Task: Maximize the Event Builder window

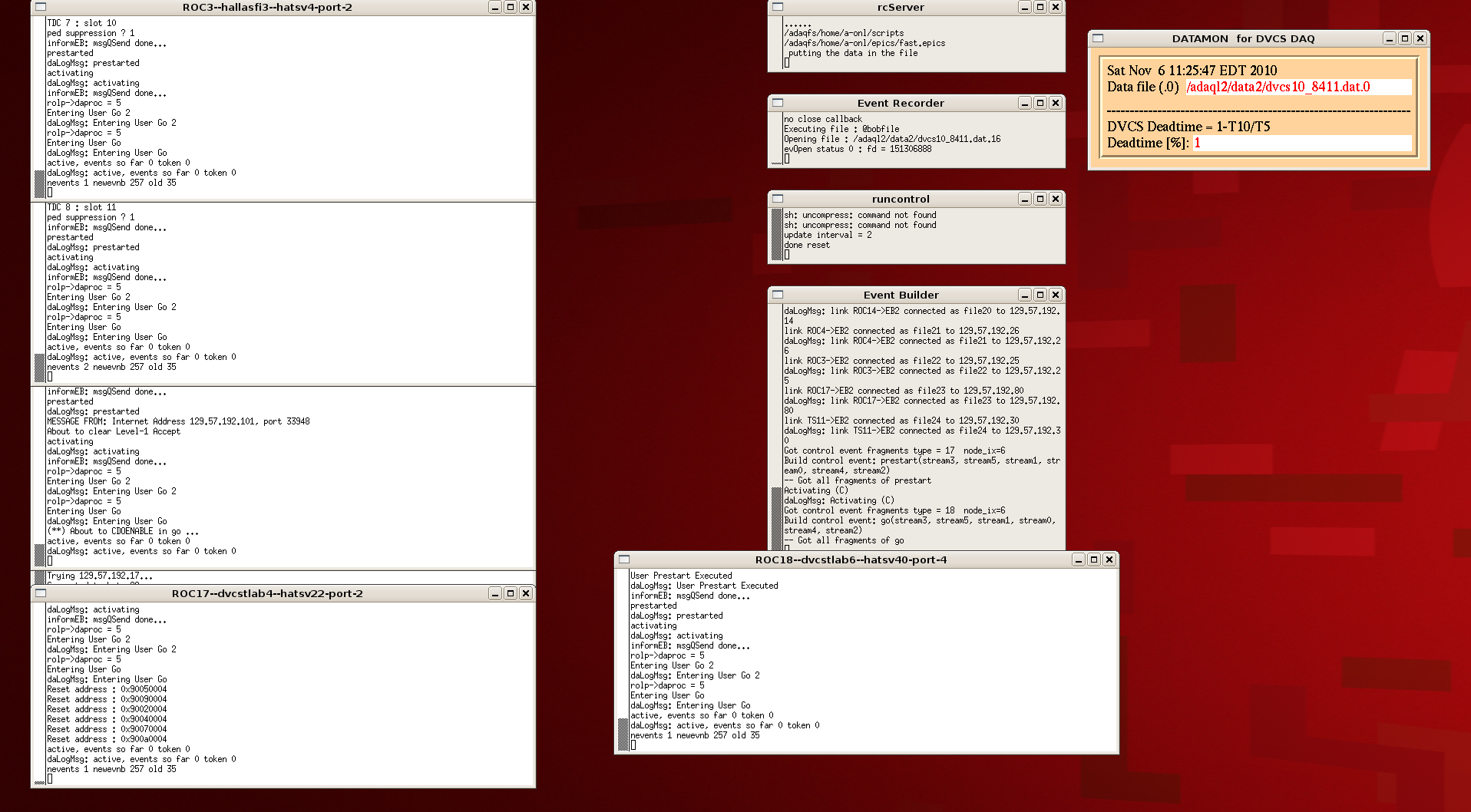Action: (x=1040, y=295)
